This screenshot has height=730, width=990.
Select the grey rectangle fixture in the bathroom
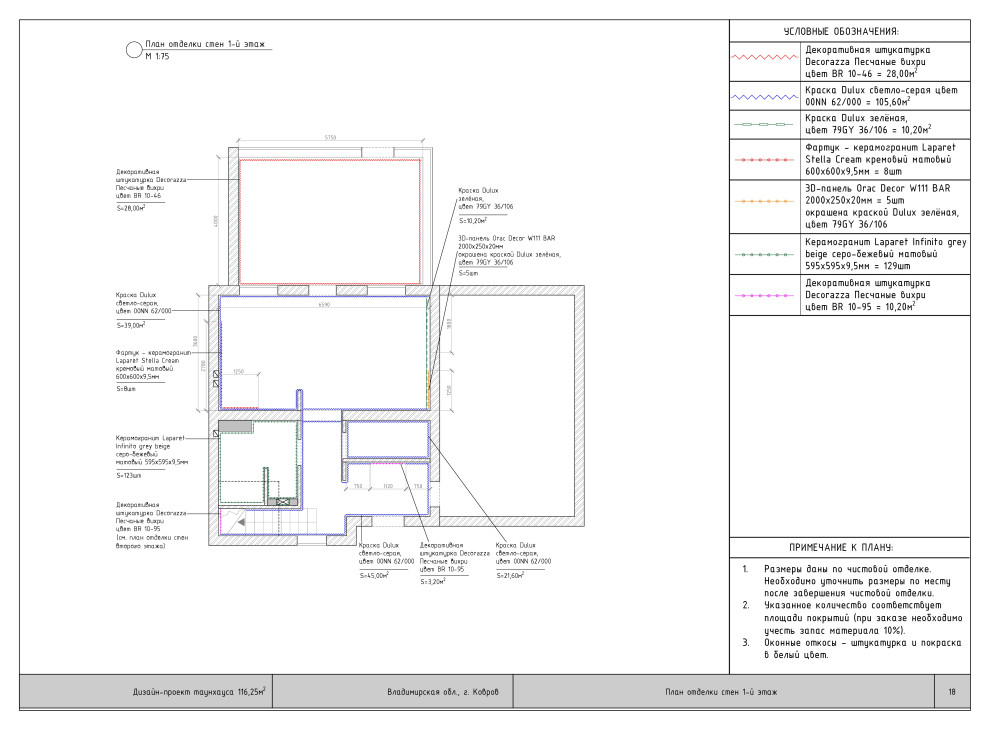click(x=235, y=426)
